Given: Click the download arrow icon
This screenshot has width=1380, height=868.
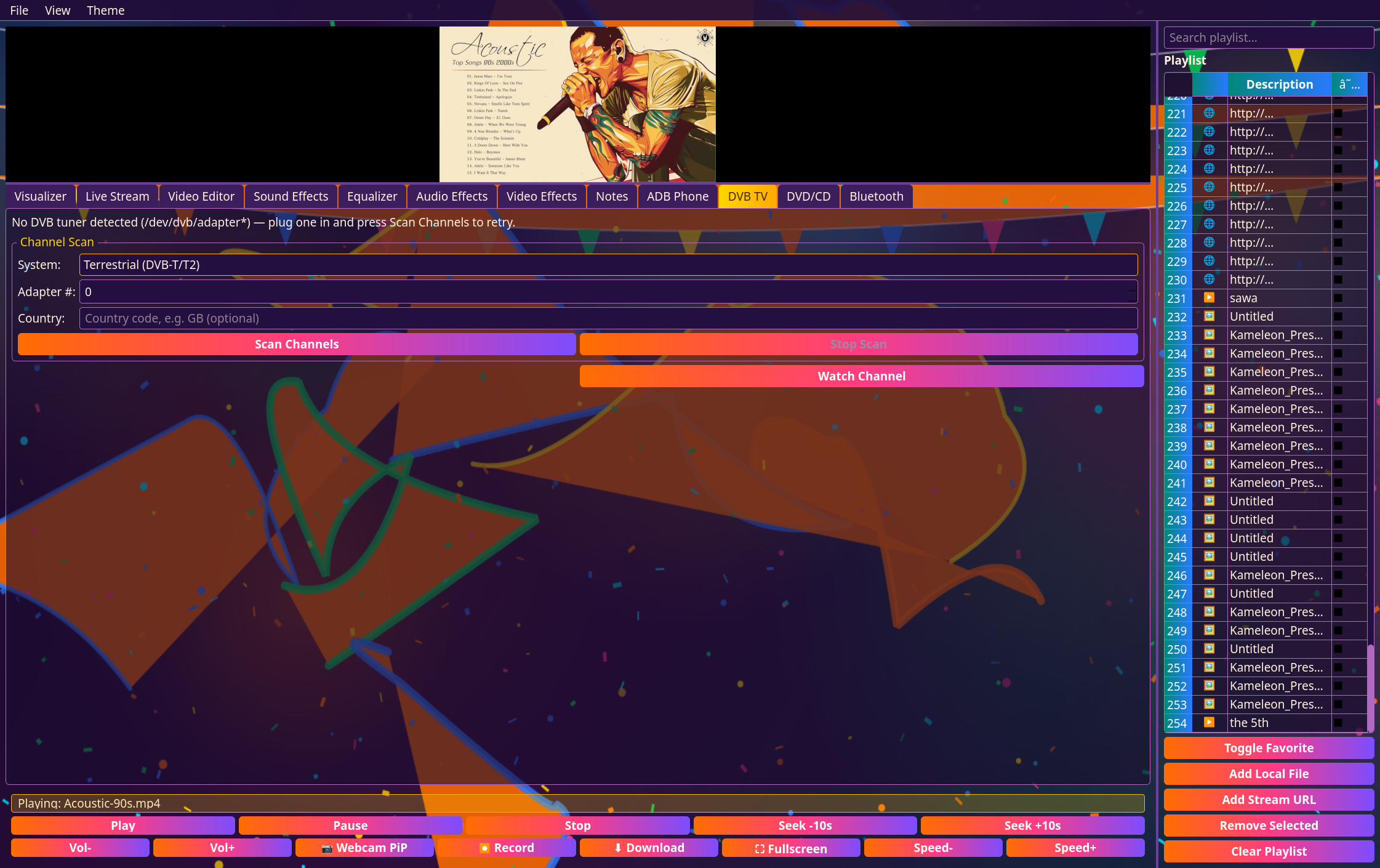Looking at the screenshot, I should pyautogui.click(x=618, y=848).
